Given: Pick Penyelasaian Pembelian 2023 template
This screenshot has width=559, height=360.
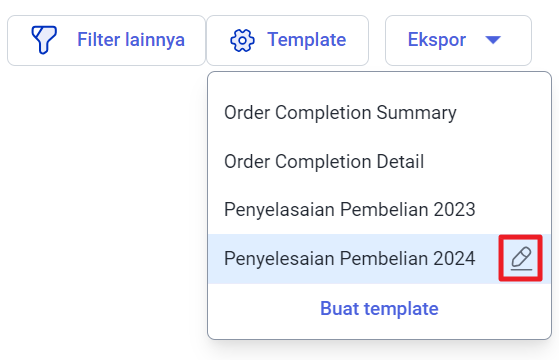Looking at the screenshot, I should pos(349,209).
